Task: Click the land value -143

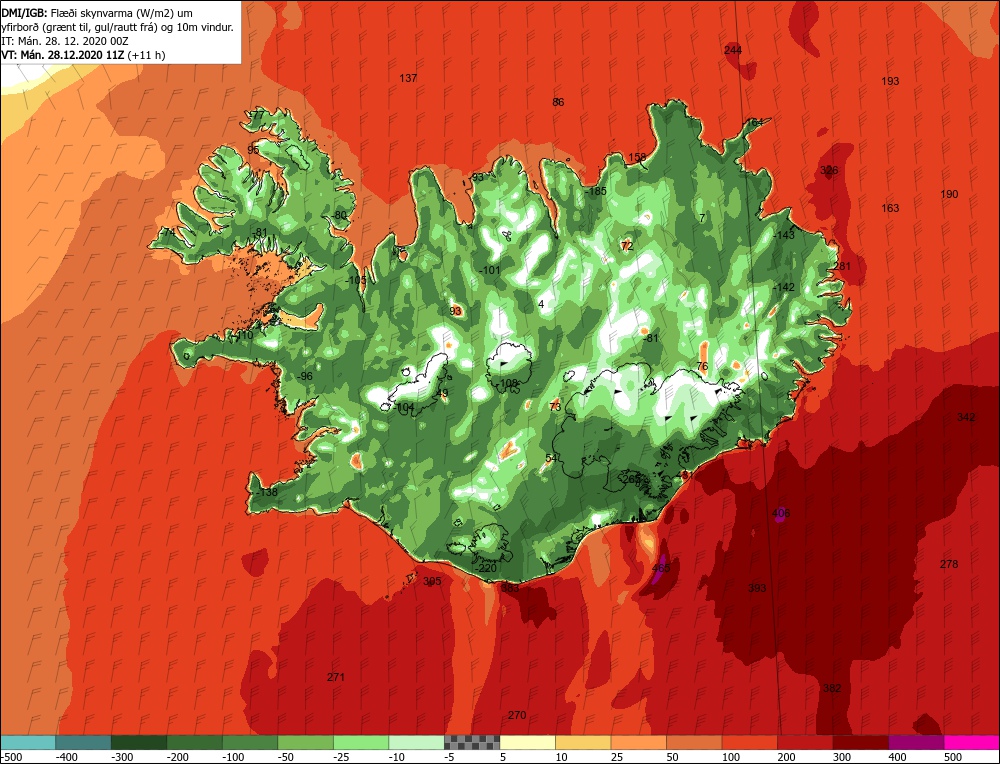Action: point(784,235)
